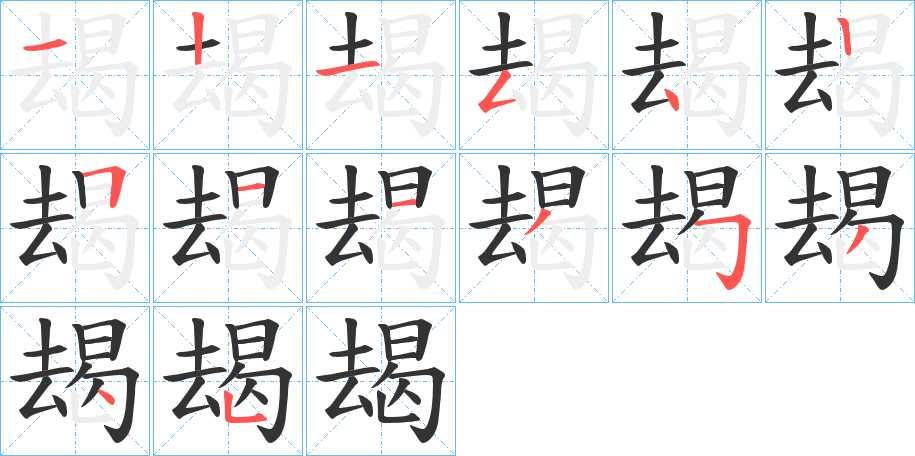Viewport: 915px width, 456px height.
Task: Select the eighth step with short red inner horizontal
Action: pyautogui.click(x=228, y=228)
